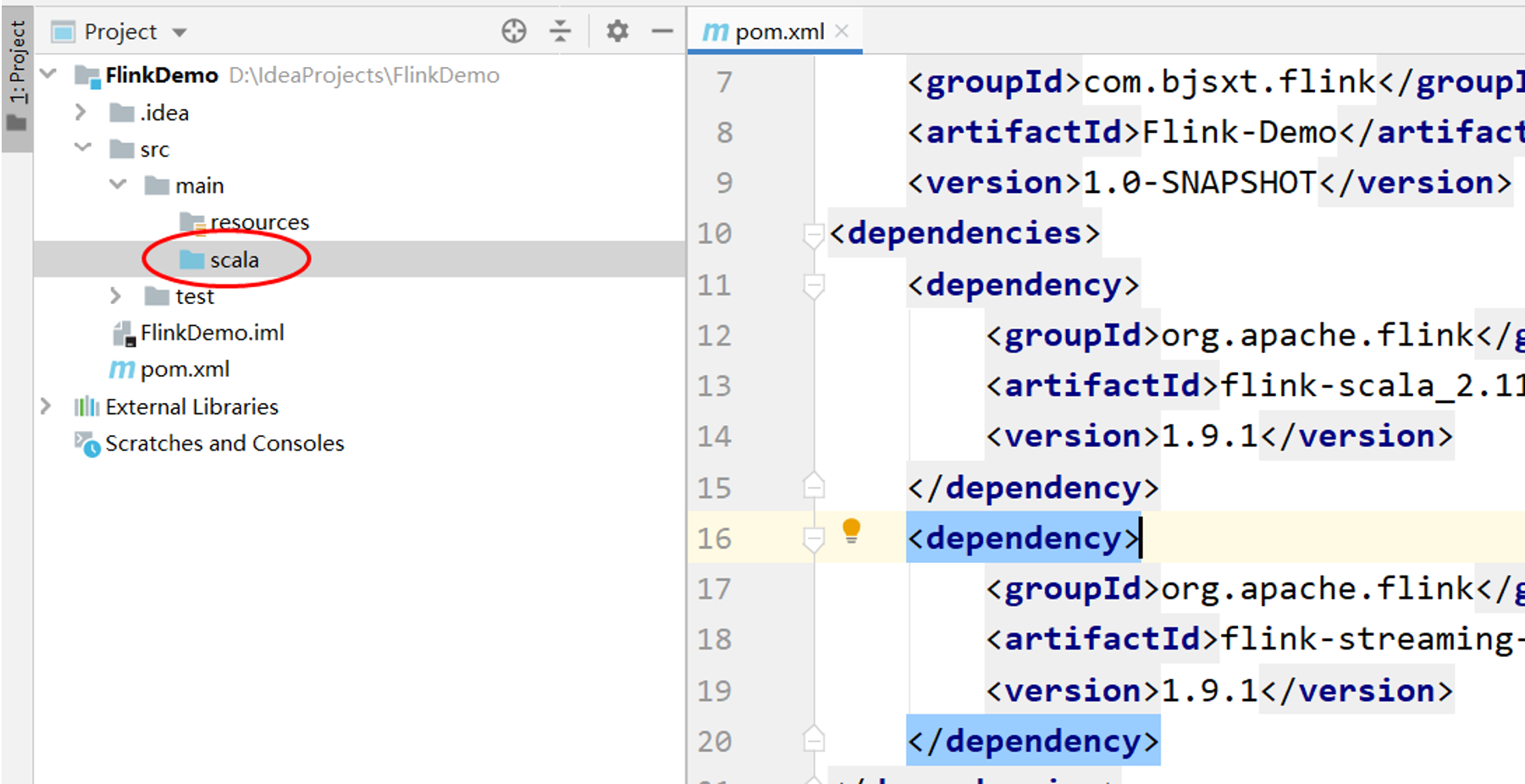The image size is (1525, 784).
Task: Select the .idea folder
Action: pyautogui.click(x=164, y=113)
